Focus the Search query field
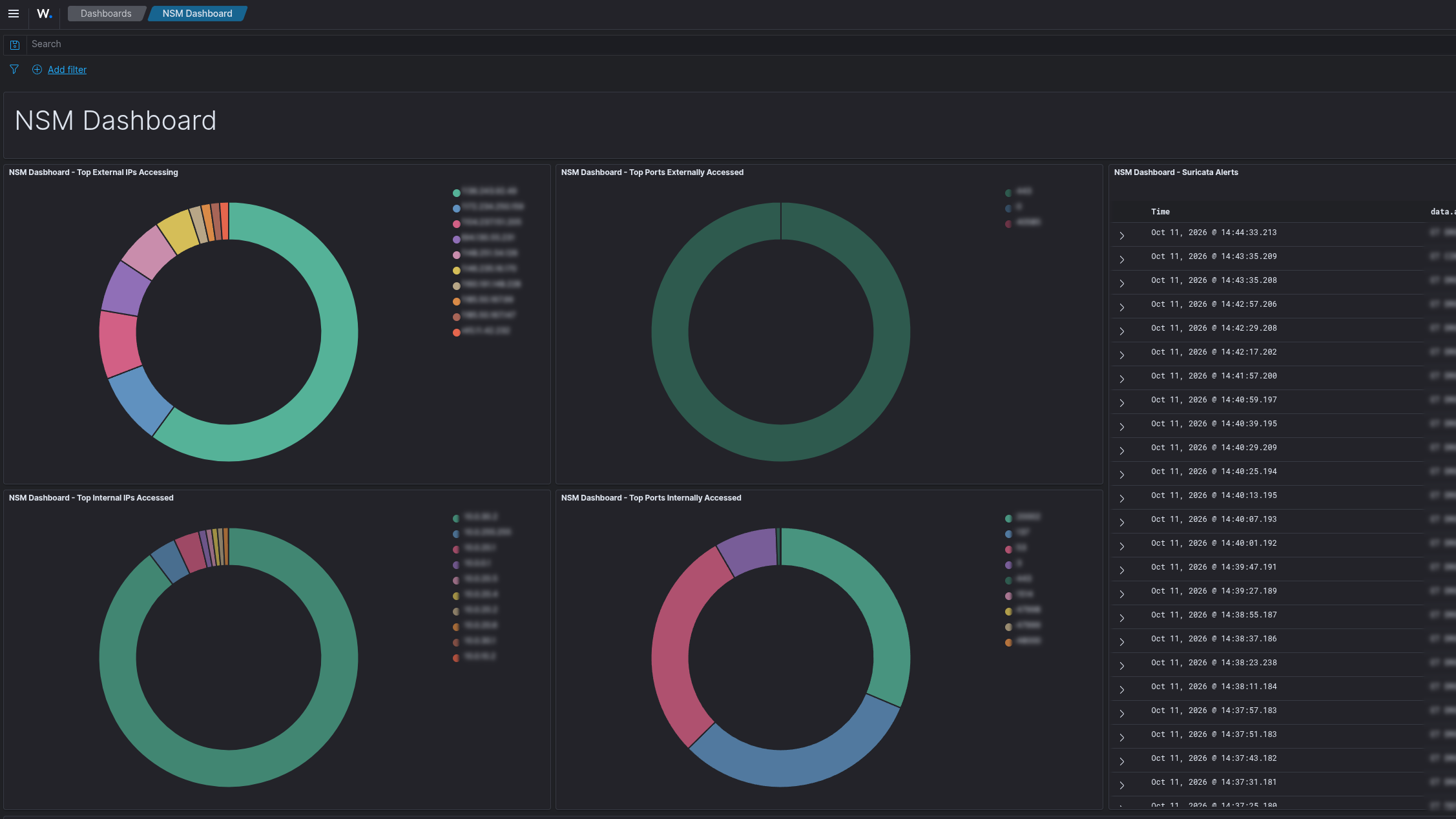Viewport: 1456px width, 819px height. tap(742, 44)
